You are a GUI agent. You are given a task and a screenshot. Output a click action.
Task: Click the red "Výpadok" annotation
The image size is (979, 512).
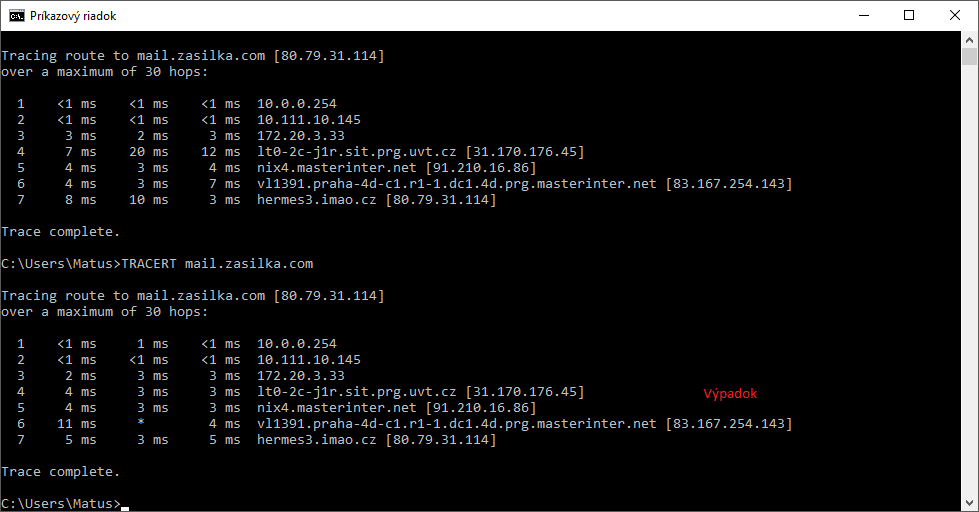pos(730,394)
